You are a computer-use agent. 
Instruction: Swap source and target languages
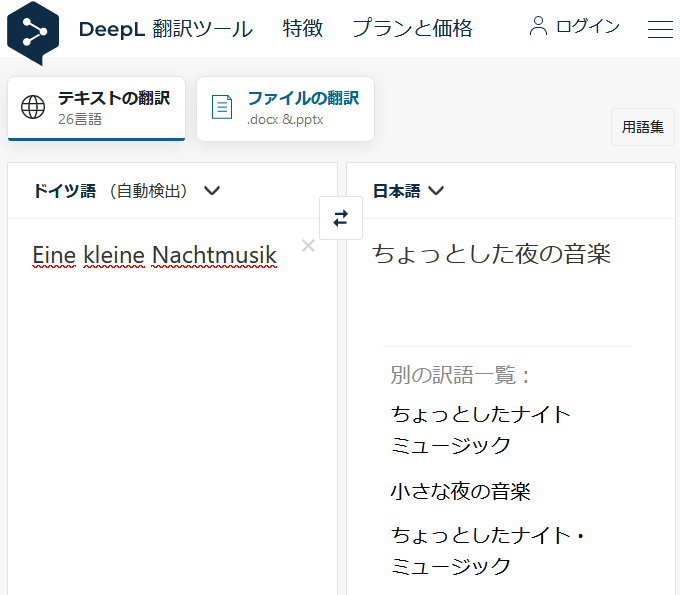tap(341, 218)
